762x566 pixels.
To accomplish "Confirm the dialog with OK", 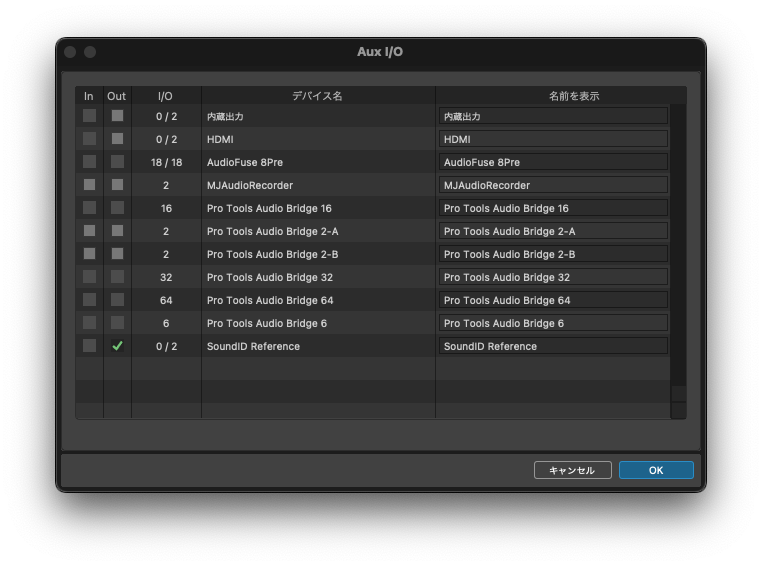I will 656,470.
